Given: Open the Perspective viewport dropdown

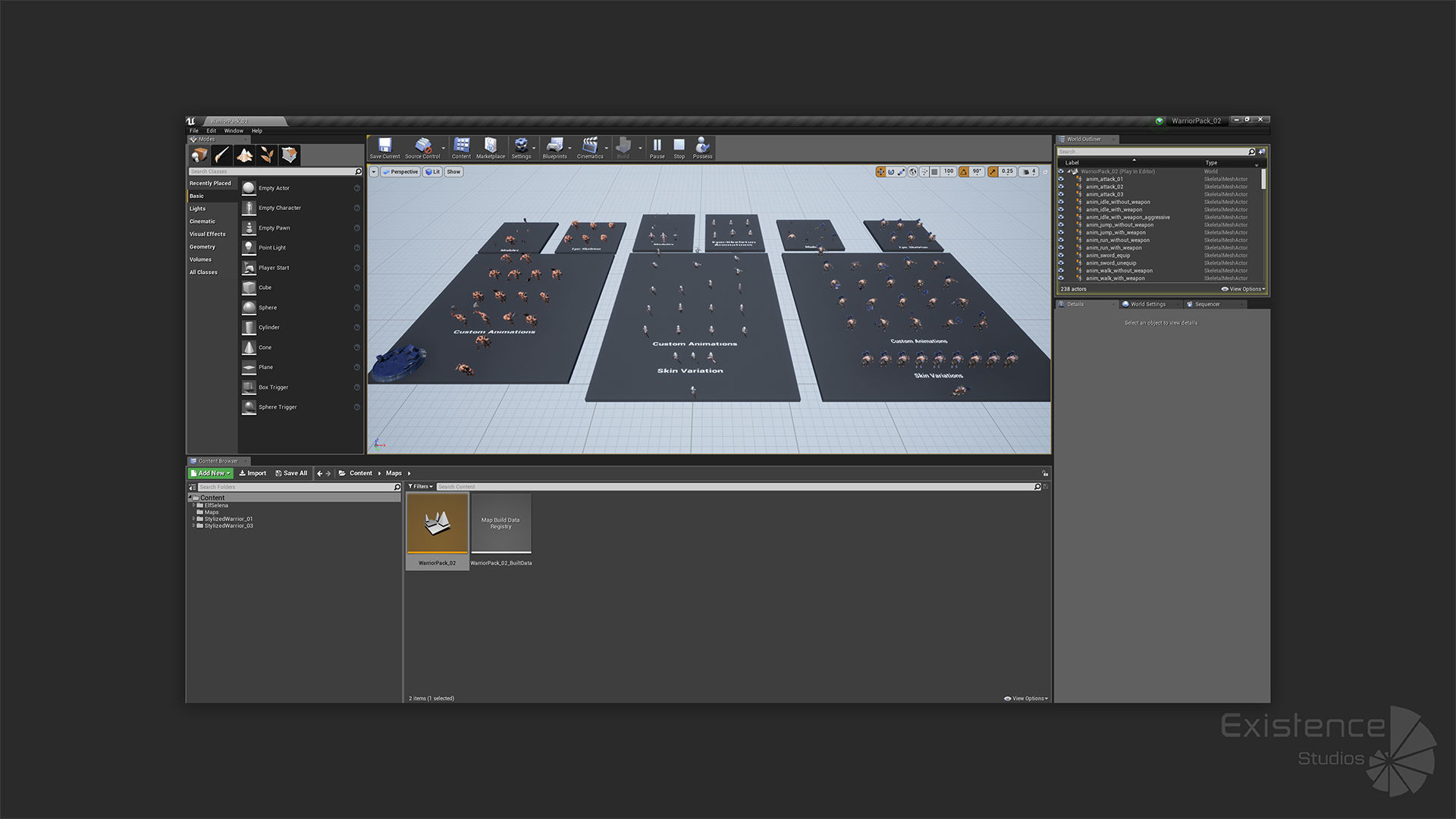Looking at the screenshot, I should click(400, 172).
